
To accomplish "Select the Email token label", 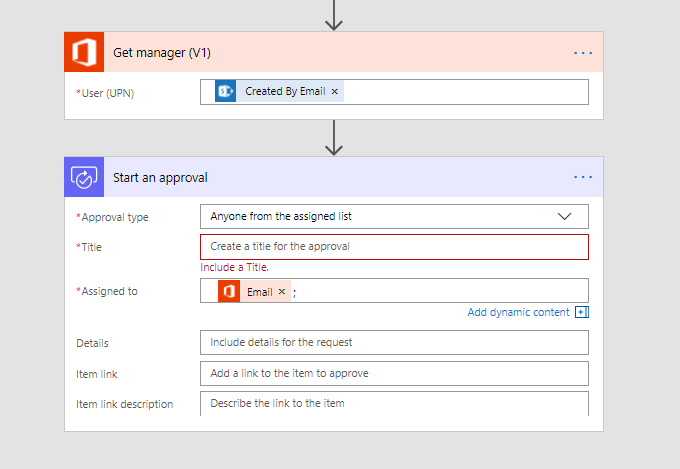I will pos(260,292).
